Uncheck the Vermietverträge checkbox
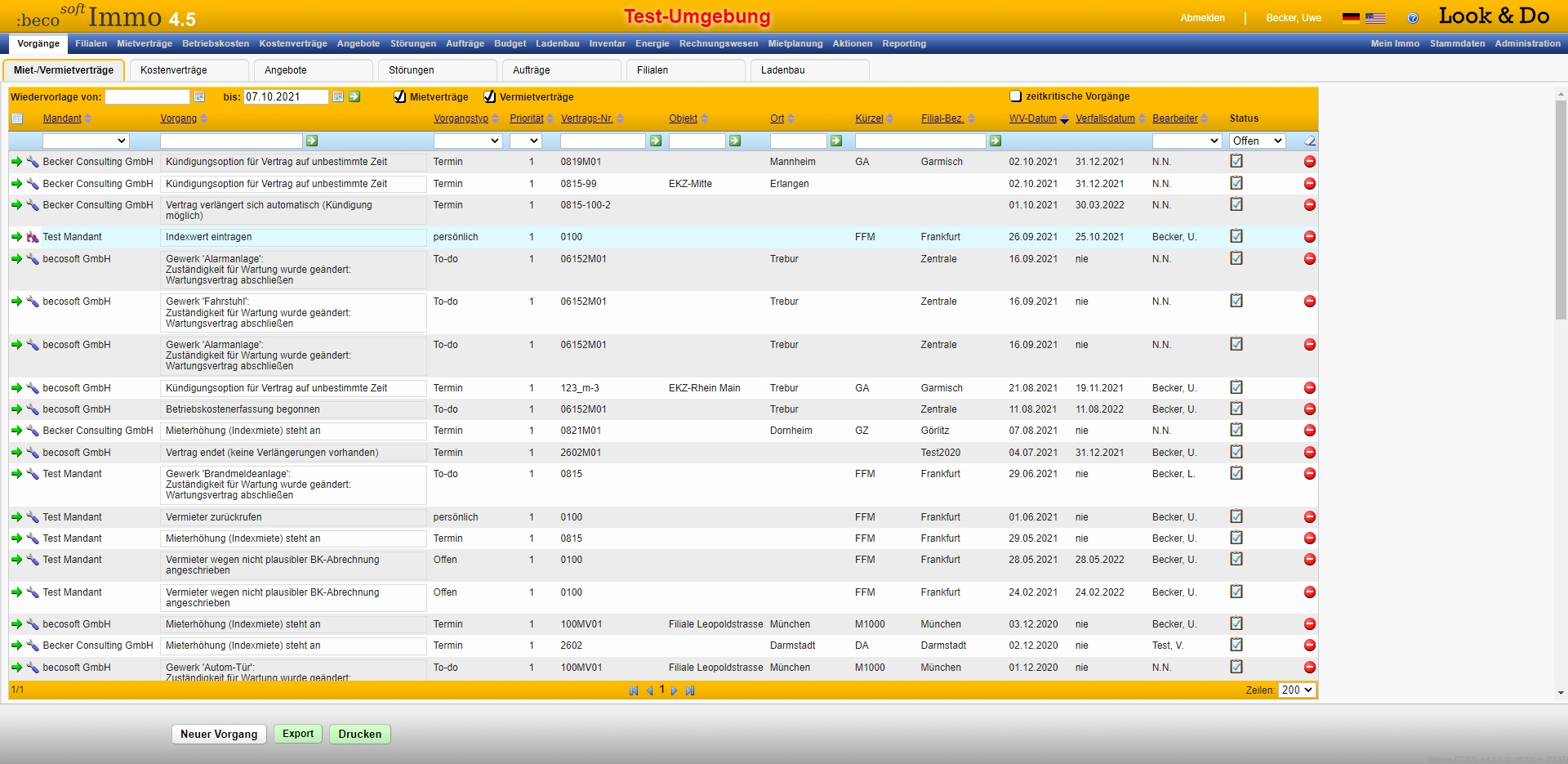The width and height of the screenshot is (1568, 764). [x=490, y=97]
